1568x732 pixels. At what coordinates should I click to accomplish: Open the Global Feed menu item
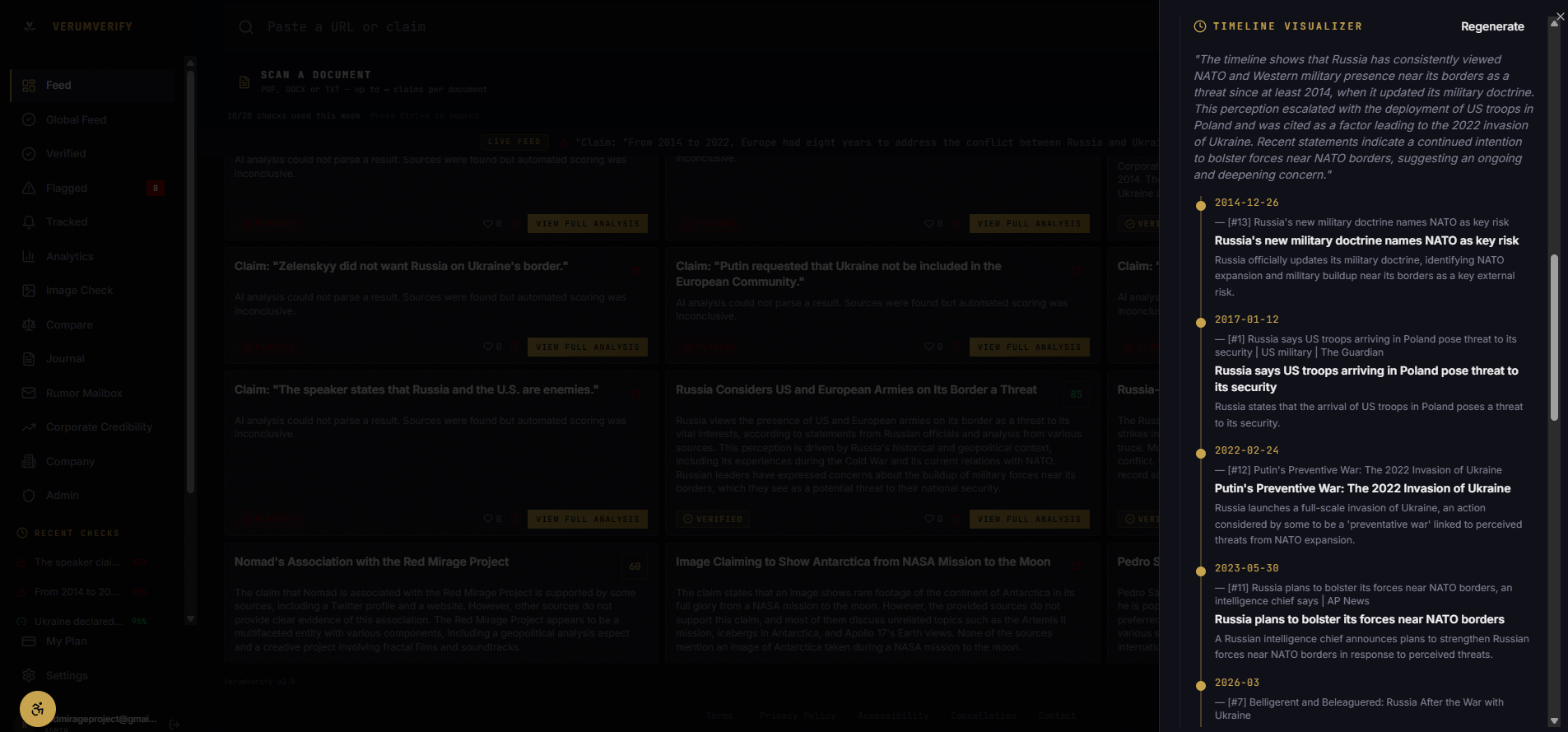click(x=92, y=119)
